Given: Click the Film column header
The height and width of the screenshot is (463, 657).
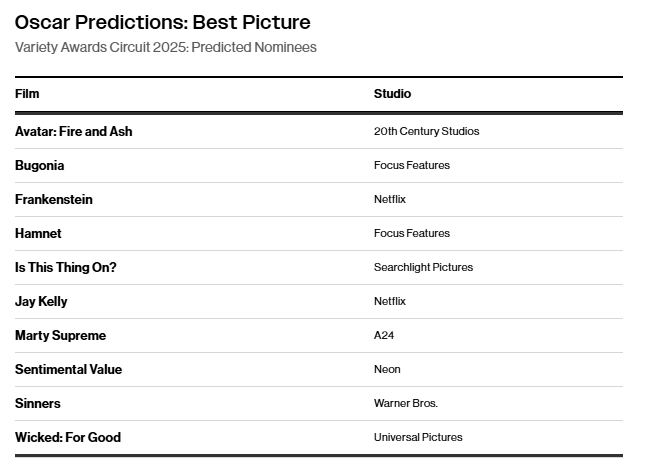Looking at the screenshot, I should point(27,94).
